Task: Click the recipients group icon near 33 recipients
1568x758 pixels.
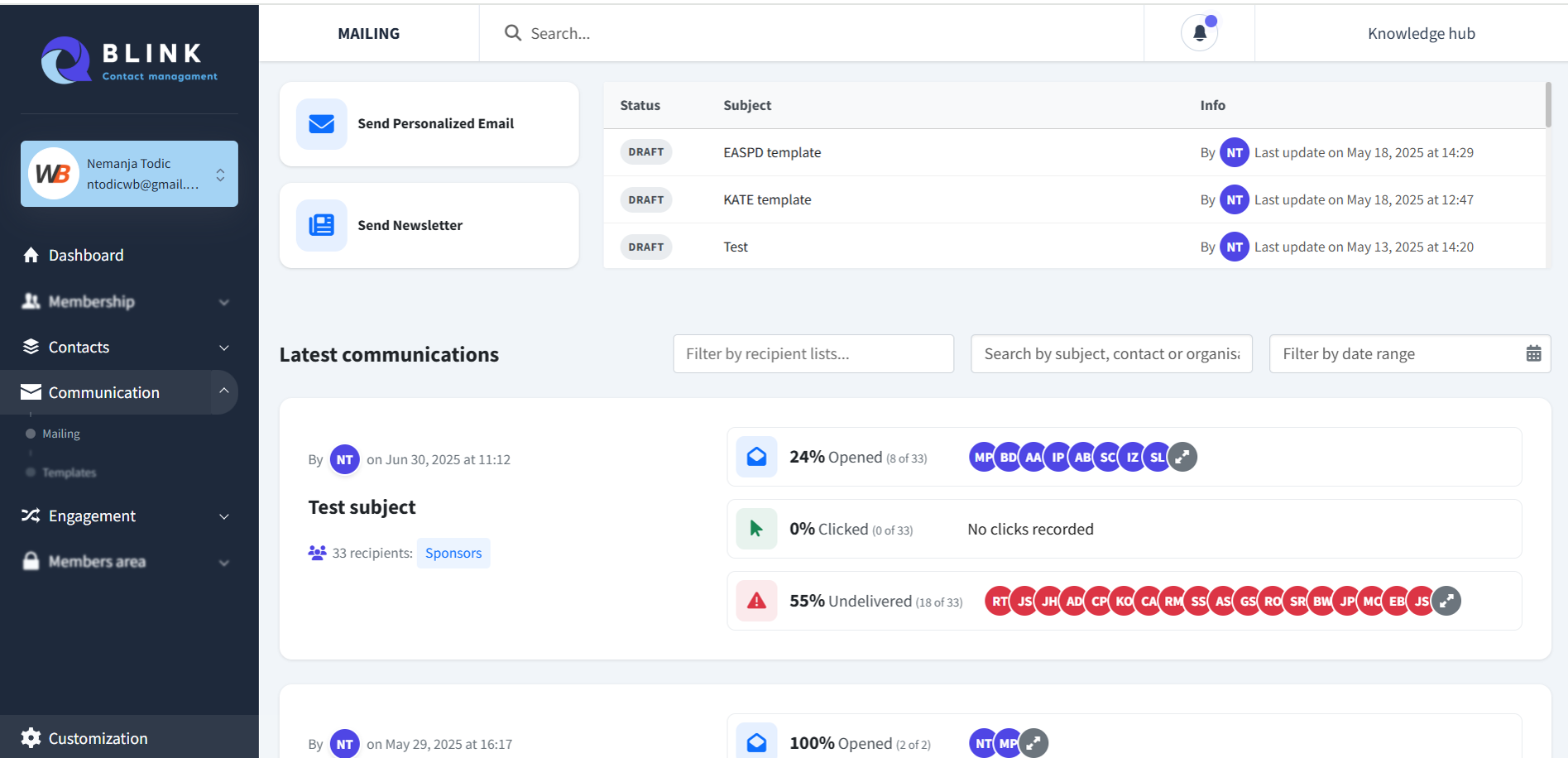Action: (x=317, y=553)
